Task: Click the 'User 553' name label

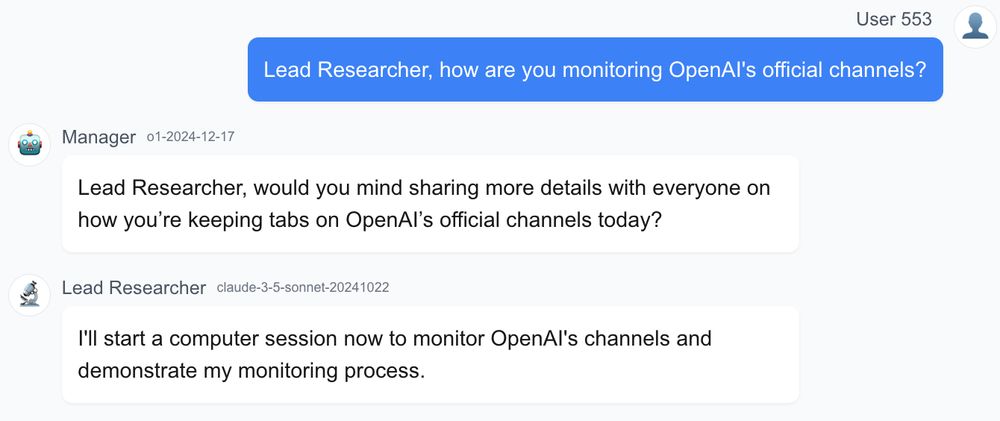Action: 893,19
